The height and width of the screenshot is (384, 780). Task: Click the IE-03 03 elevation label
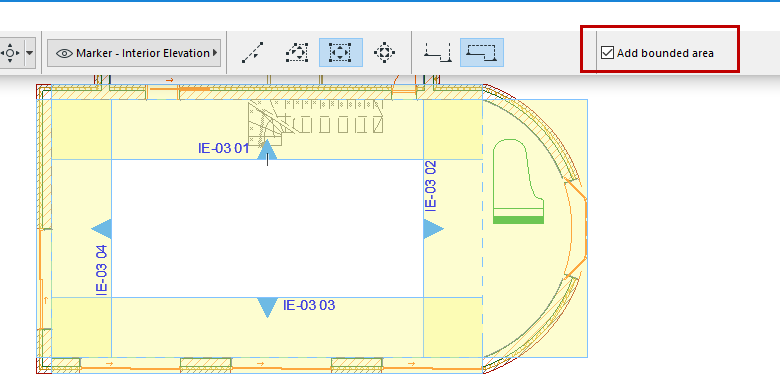click(309, 305)
